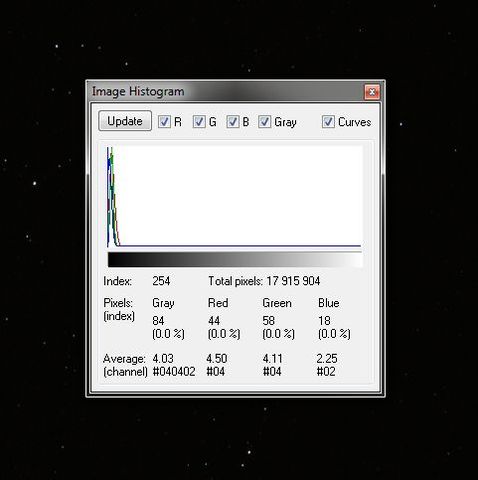Click the black-to-white gradient bar

tap(235, 260)
